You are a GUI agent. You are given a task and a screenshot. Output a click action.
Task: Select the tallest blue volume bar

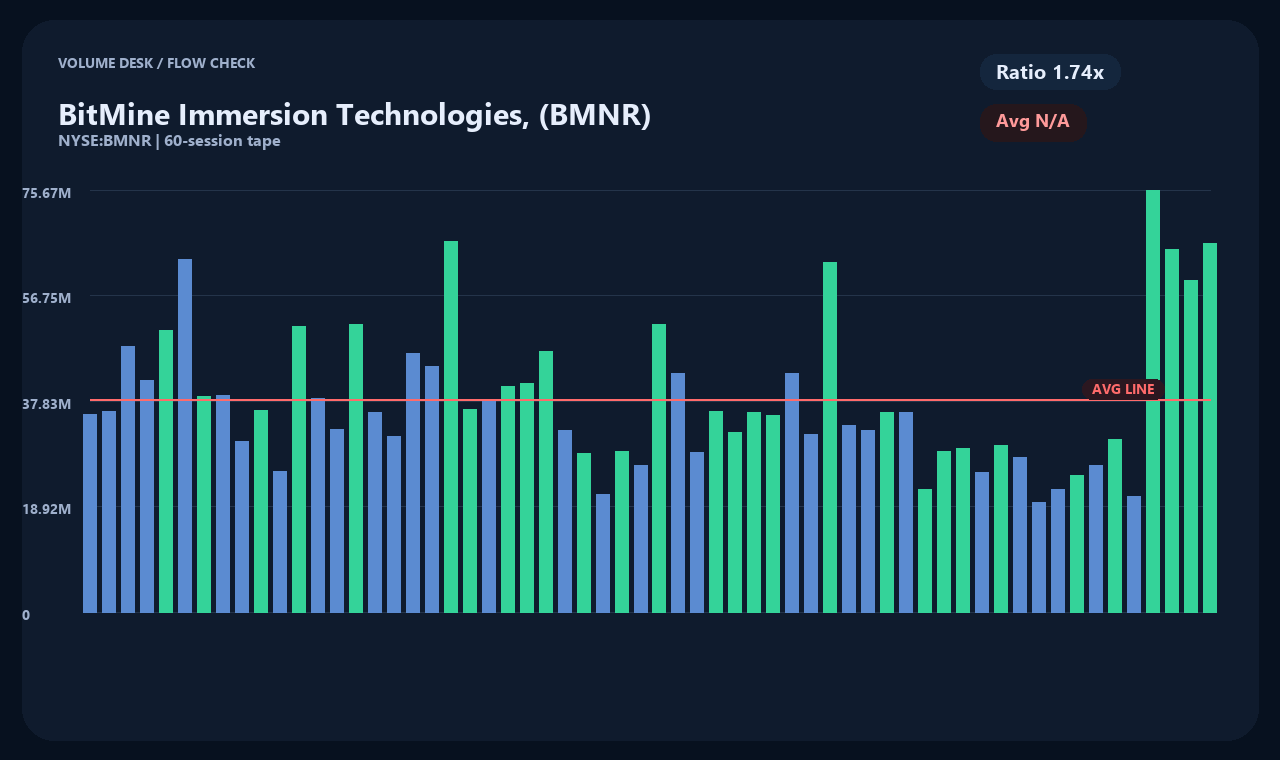coord(185,436)
